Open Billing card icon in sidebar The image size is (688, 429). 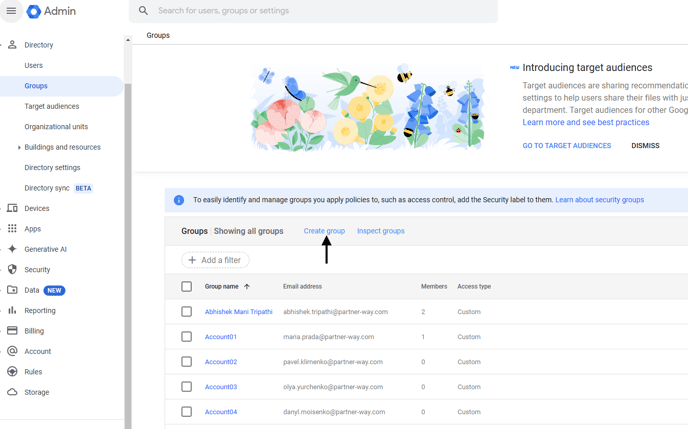12,331
